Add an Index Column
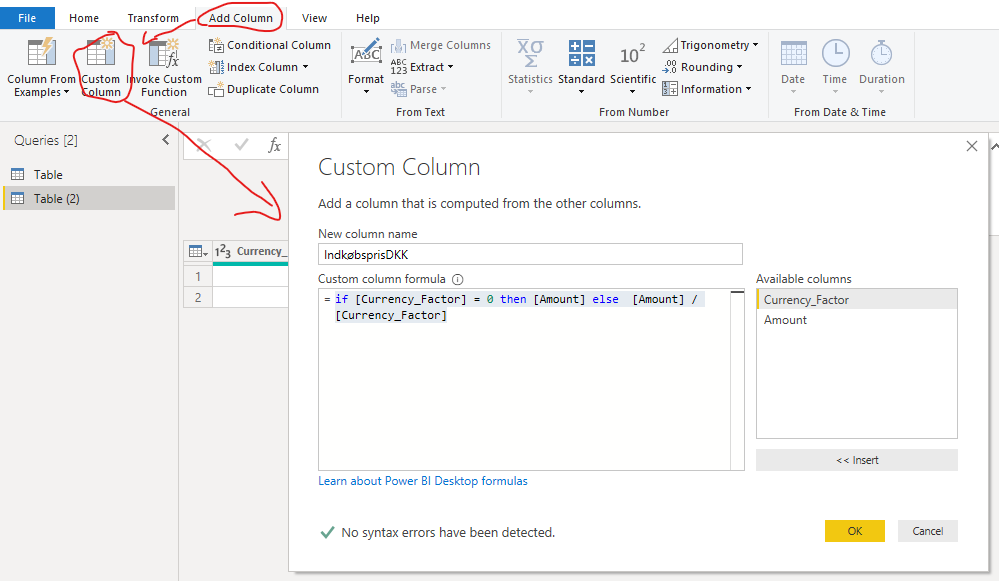This screenshot has width=999, height=581. pyautogui.click(x=259, y=67)
